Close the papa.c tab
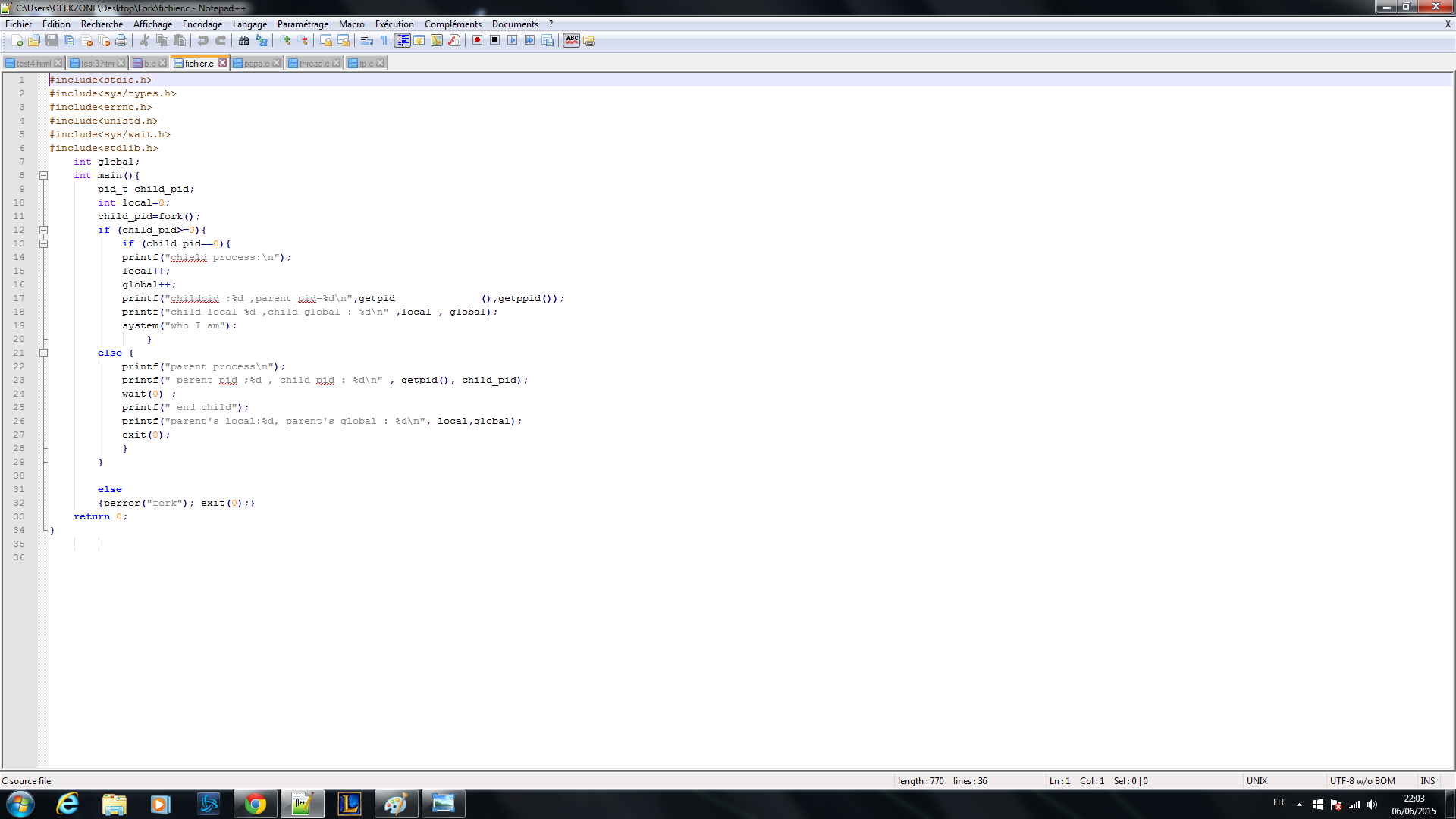This screenshot has height=819, width=1456. tap(277, 63)
